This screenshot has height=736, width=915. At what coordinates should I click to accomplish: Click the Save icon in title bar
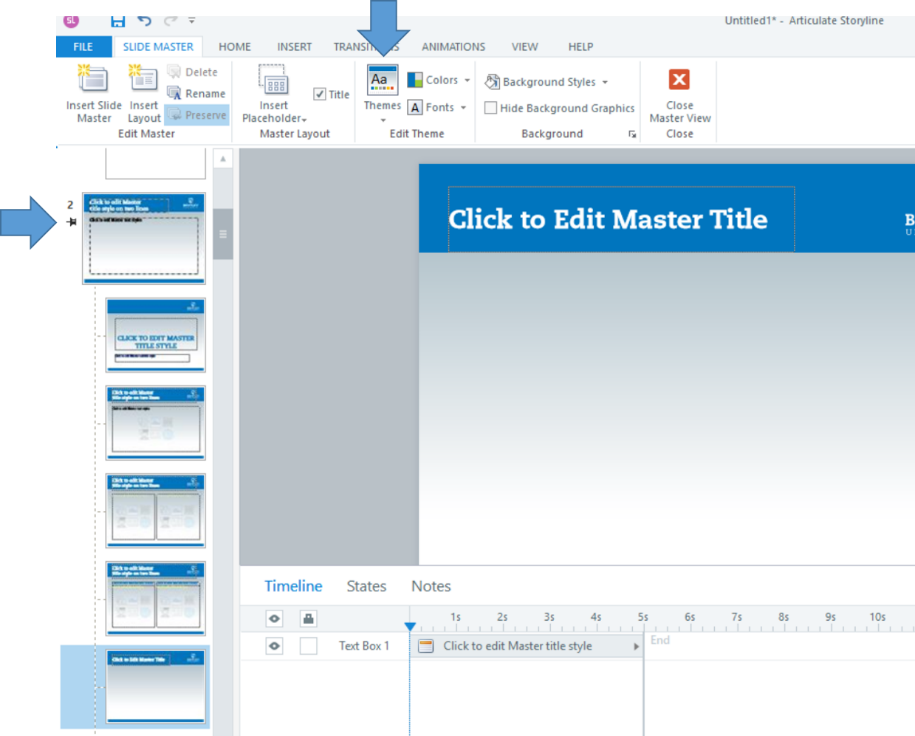pos(118,21)
